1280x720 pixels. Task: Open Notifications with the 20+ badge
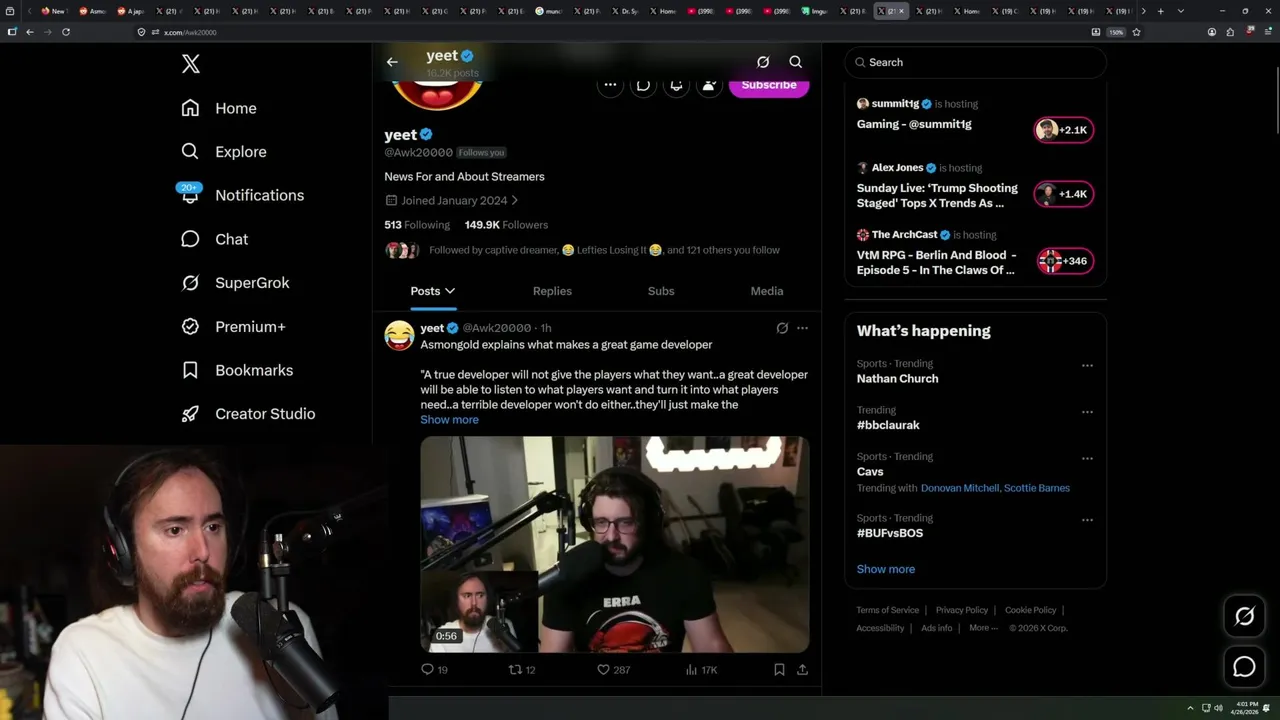[241, 195]
